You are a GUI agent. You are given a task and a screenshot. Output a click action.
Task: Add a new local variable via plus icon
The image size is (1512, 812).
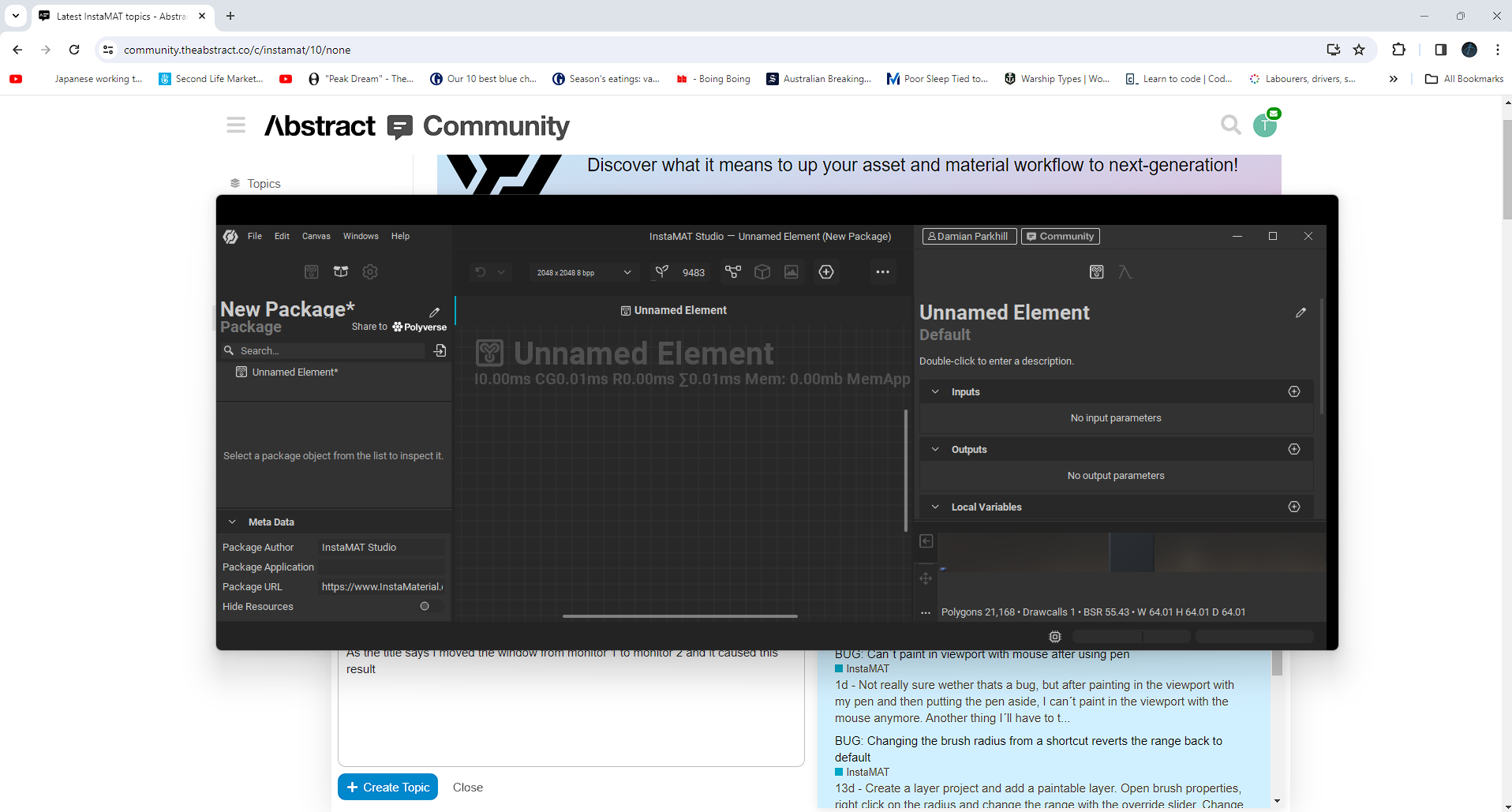(x=1294, y=507)
